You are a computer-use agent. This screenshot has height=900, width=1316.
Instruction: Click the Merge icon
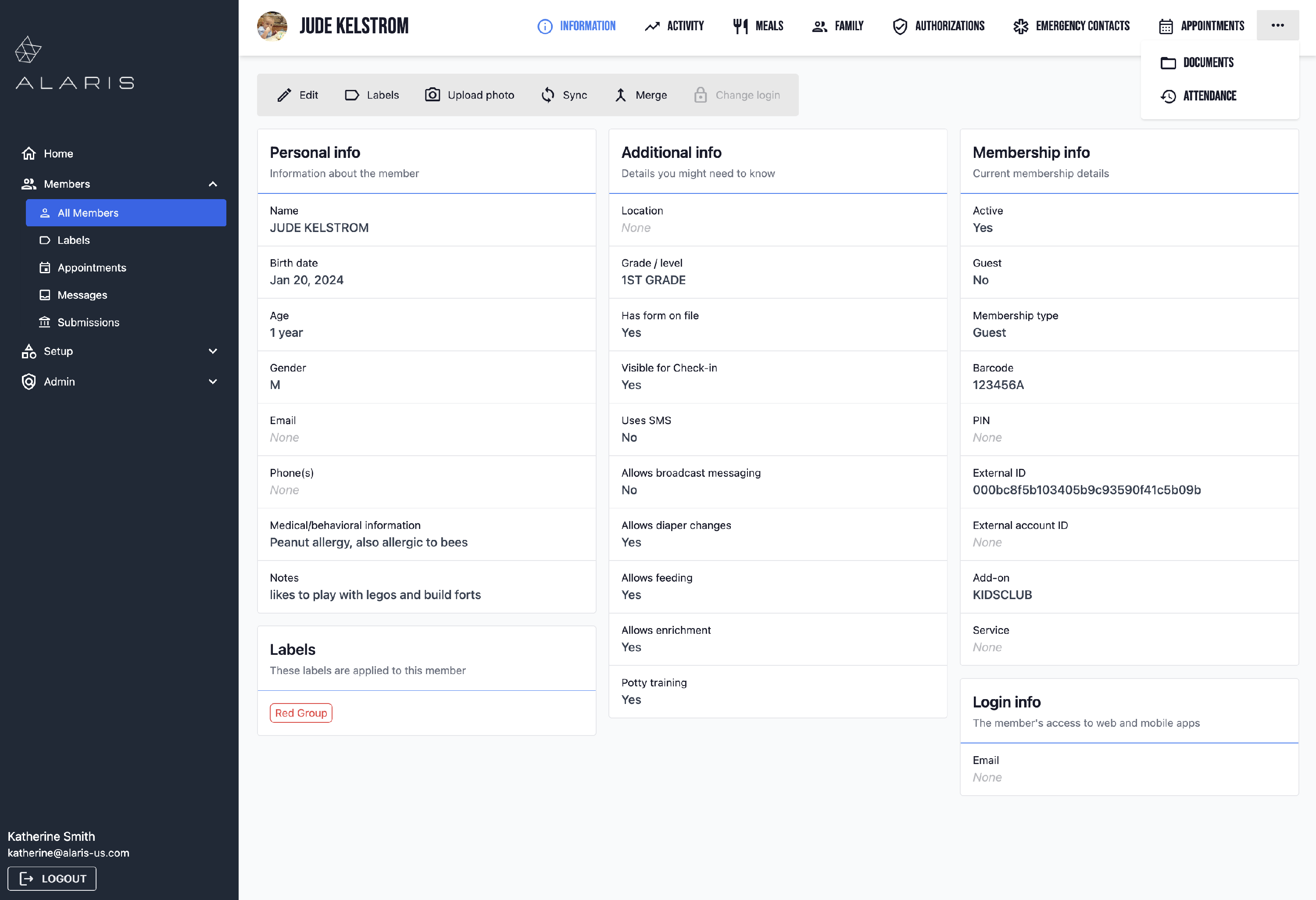pyautogui.click(x=621, y=95)
